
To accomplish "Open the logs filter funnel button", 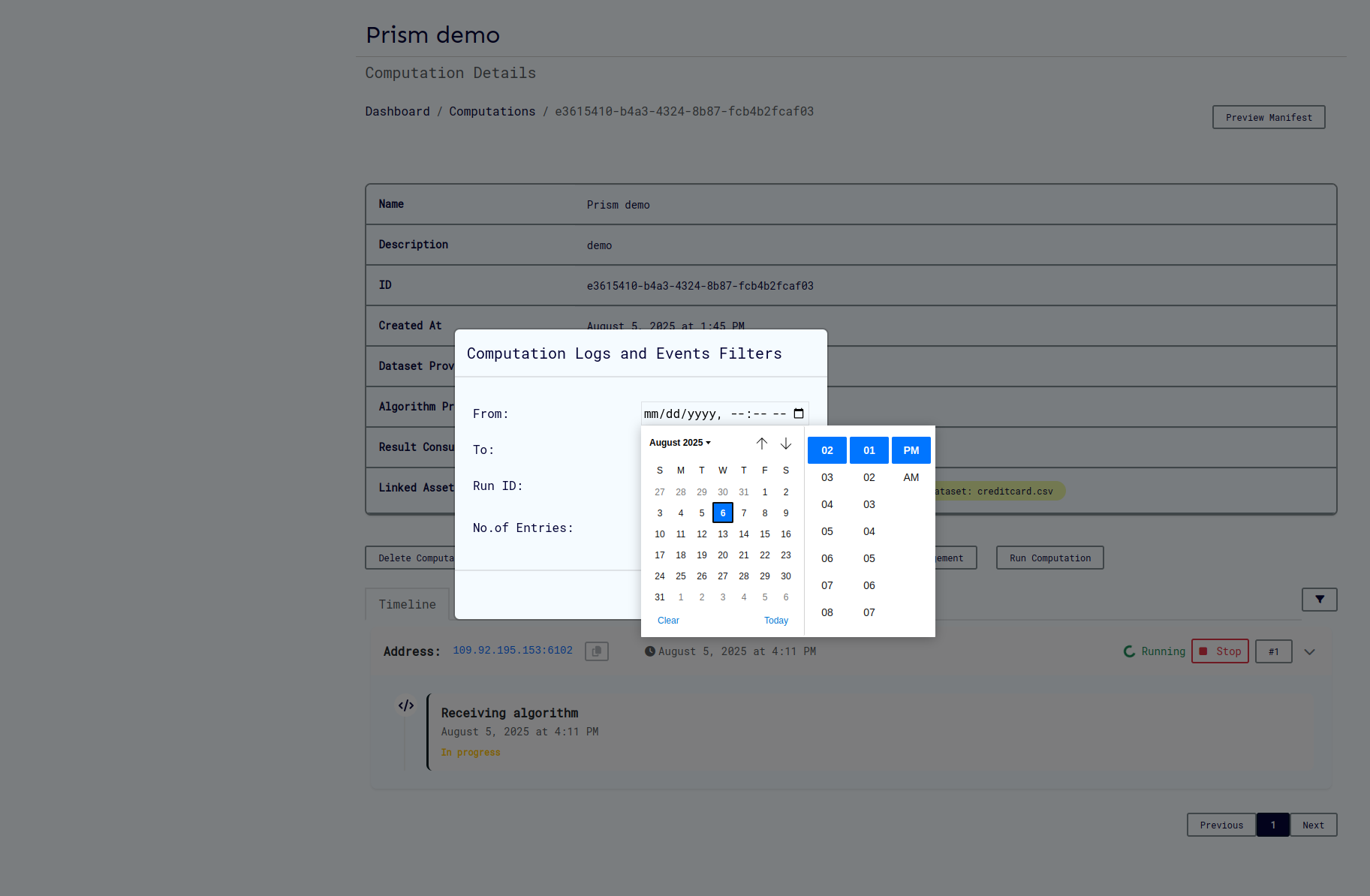I will coord(1320,600).
